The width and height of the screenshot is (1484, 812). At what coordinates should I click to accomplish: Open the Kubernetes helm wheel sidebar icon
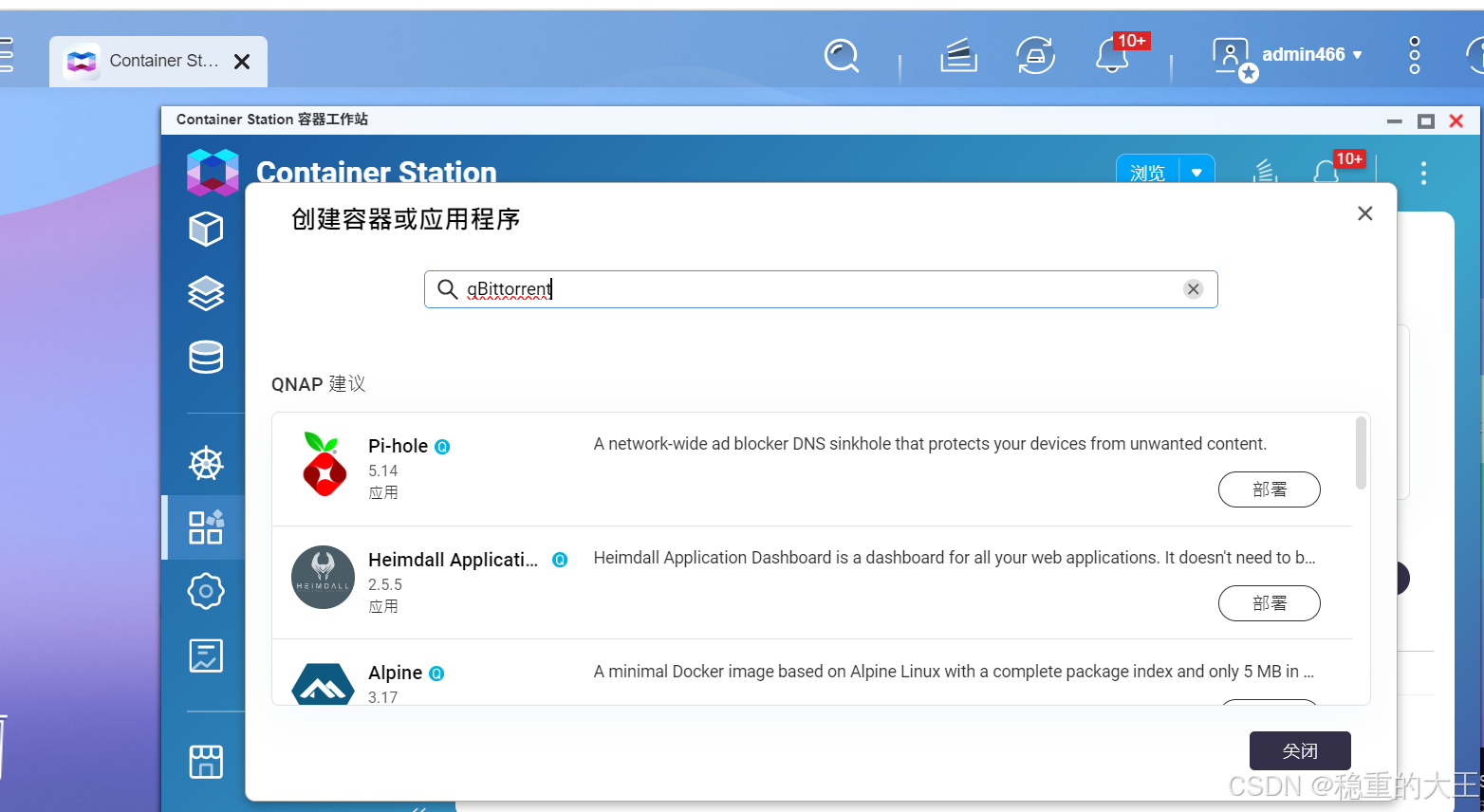(206, 463)
